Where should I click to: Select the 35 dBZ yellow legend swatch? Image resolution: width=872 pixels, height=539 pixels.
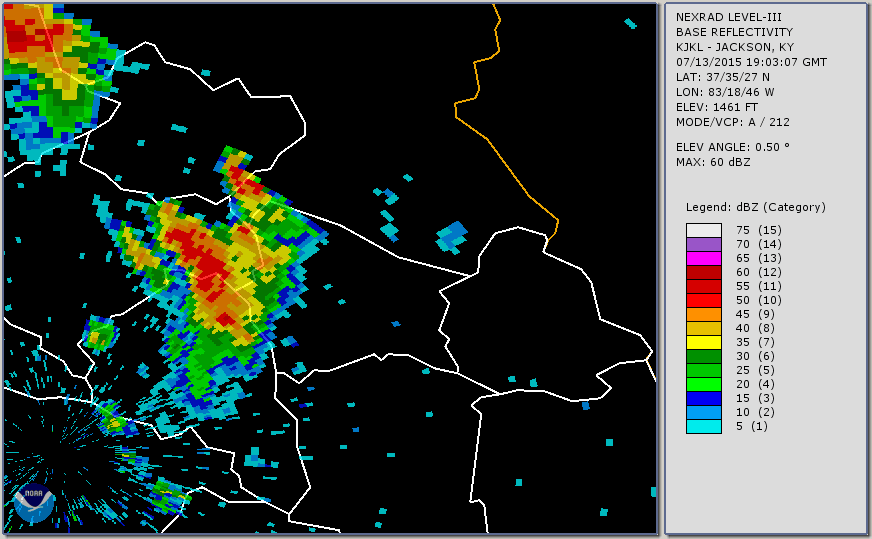[x=703, y=342]
